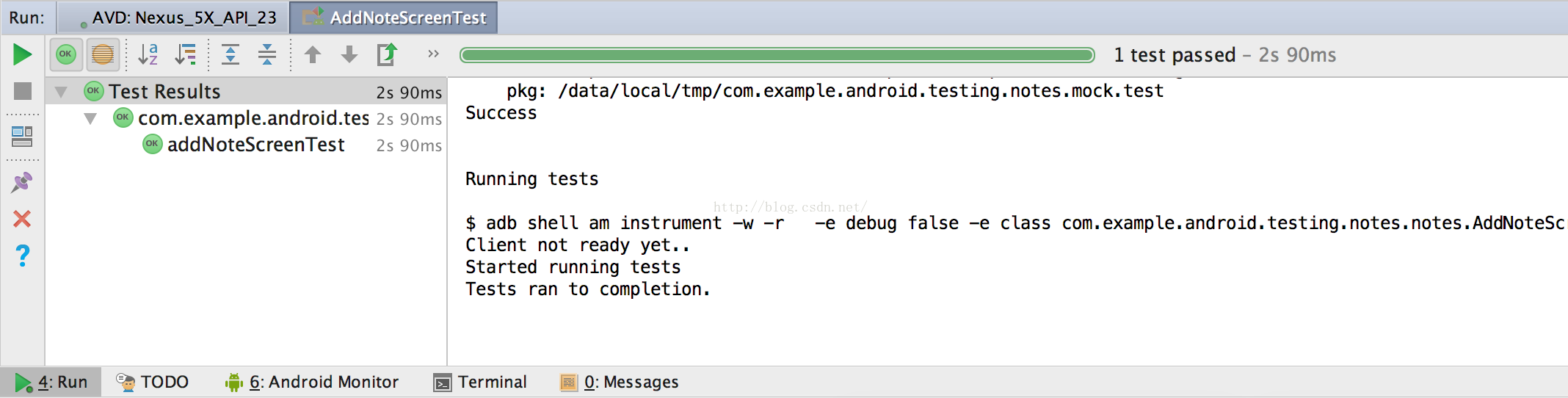Go to previous failed test arrow
This screenshot has height=398, width=1568.
click(313, 54)
